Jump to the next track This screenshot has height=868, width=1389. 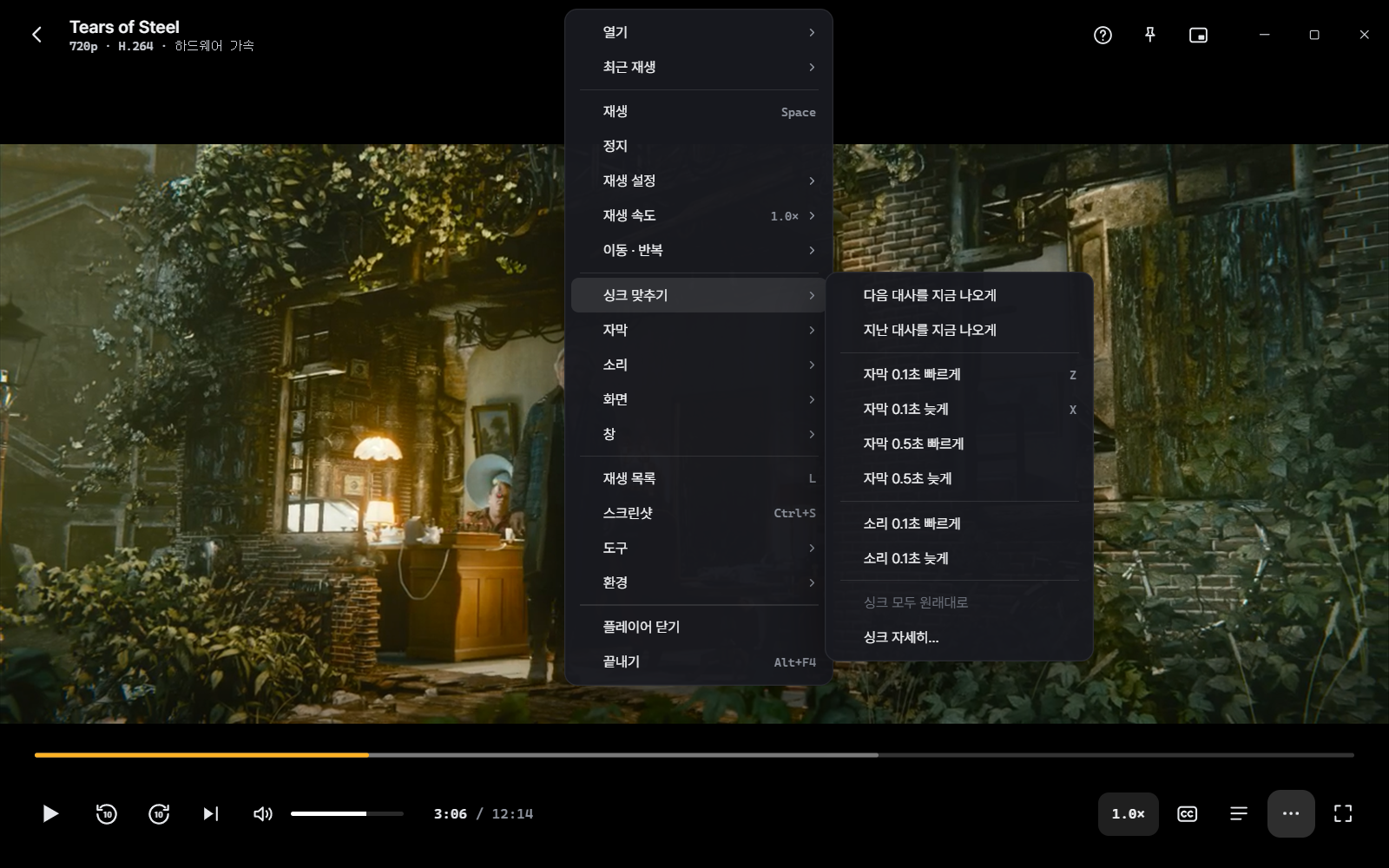click(x=211, y=813)
